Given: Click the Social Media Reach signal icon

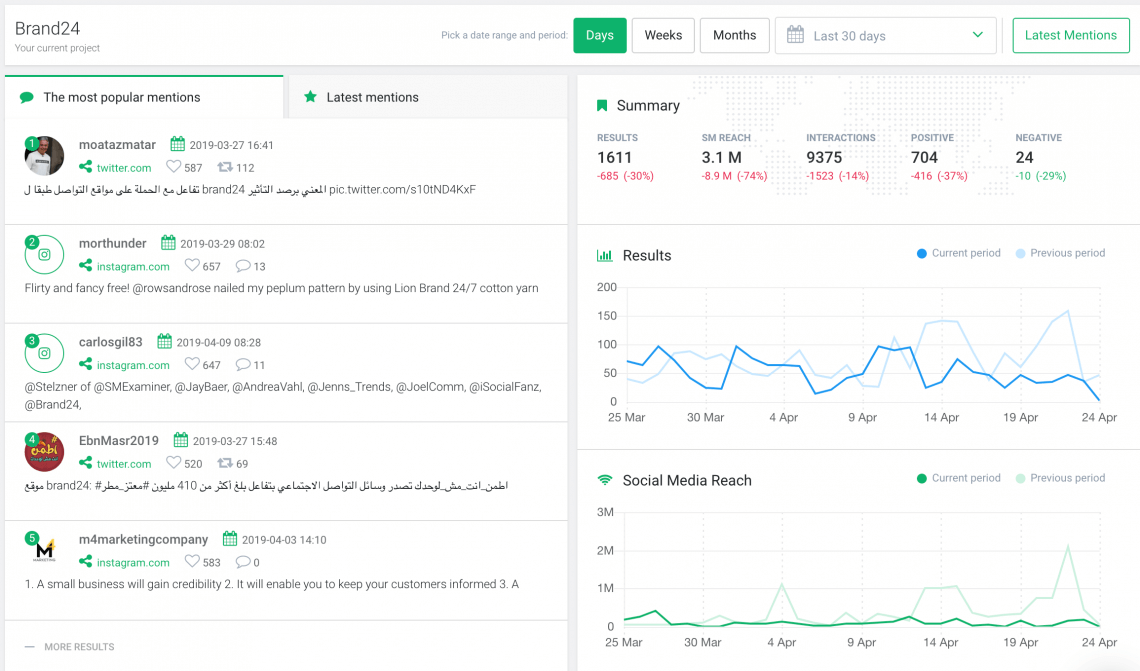Looking at the screenshot, I should tap(605, 480).
